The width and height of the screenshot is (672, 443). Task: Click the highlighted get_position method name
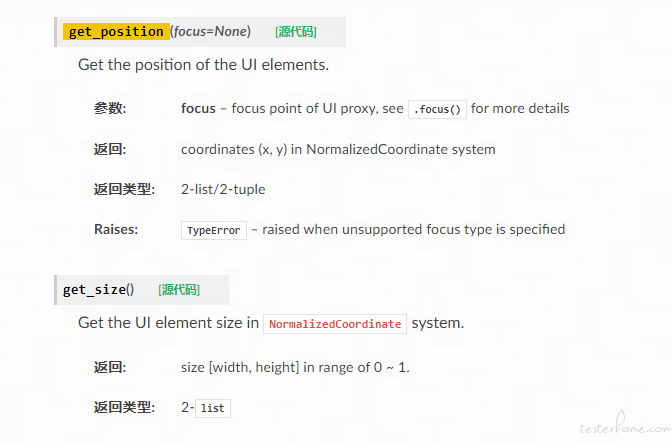(116, 32)
